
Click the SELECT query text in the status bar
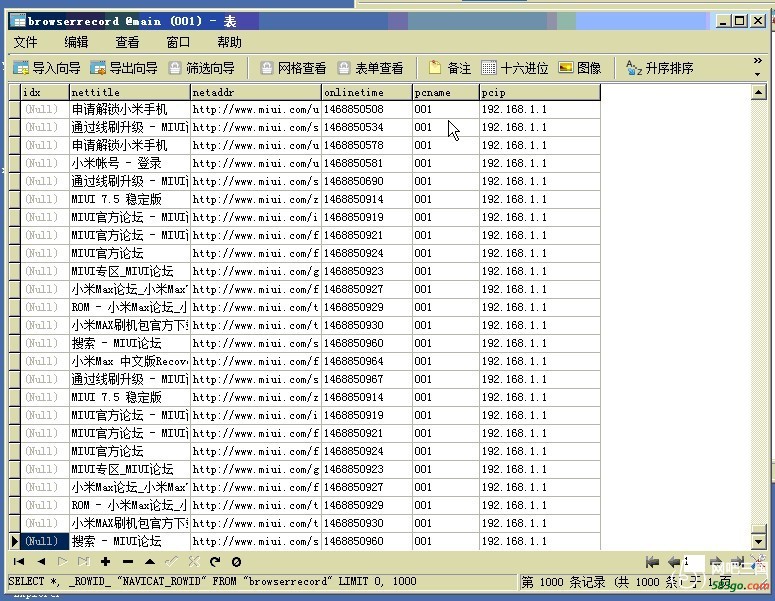pos(213,581)
